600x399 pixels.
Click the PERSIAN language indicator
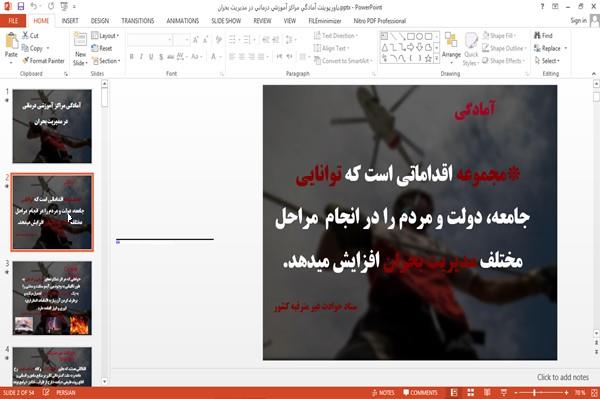66,392
